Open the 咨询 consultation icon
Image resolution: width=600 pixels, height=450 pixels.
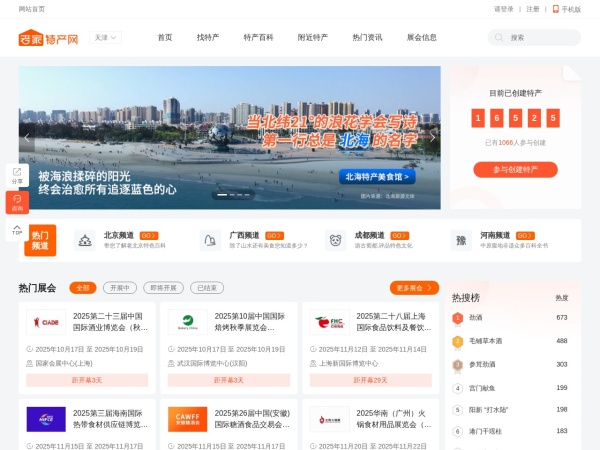click(x=17, y=202)
